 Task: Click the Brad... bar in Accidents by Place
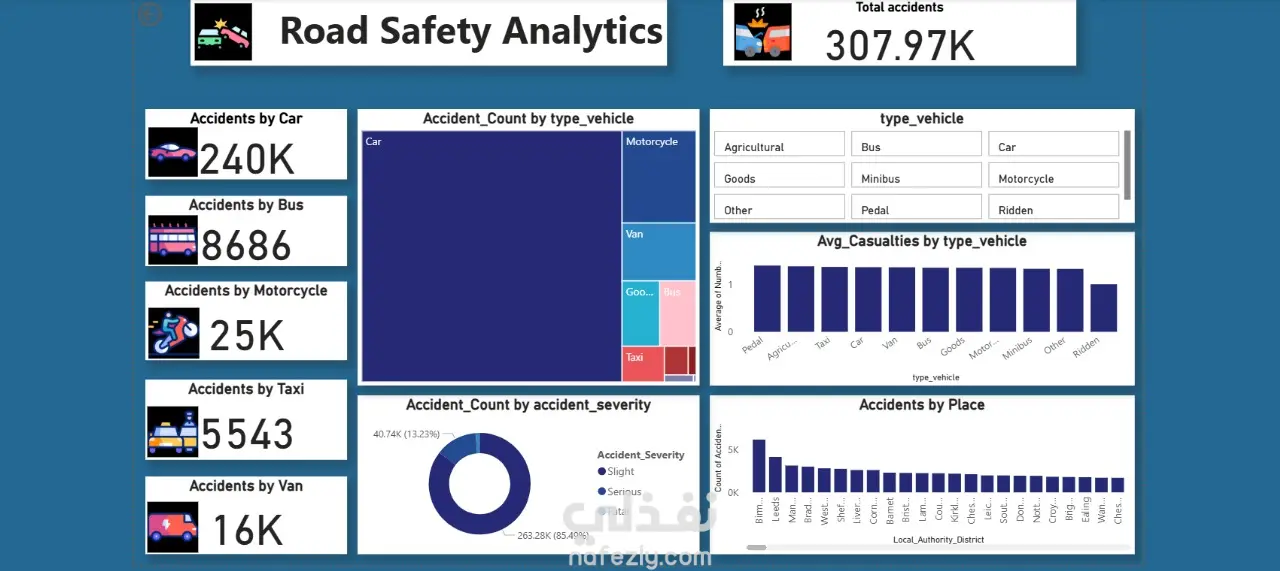point(808,480)
